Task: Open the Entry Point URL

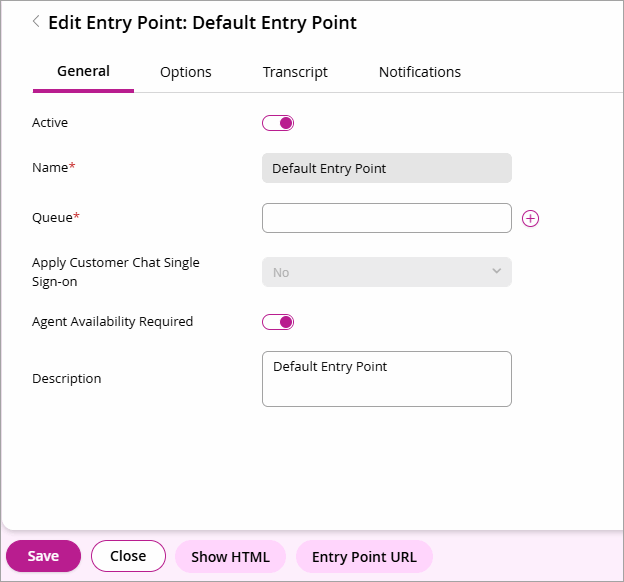Action: click(364, 557)
